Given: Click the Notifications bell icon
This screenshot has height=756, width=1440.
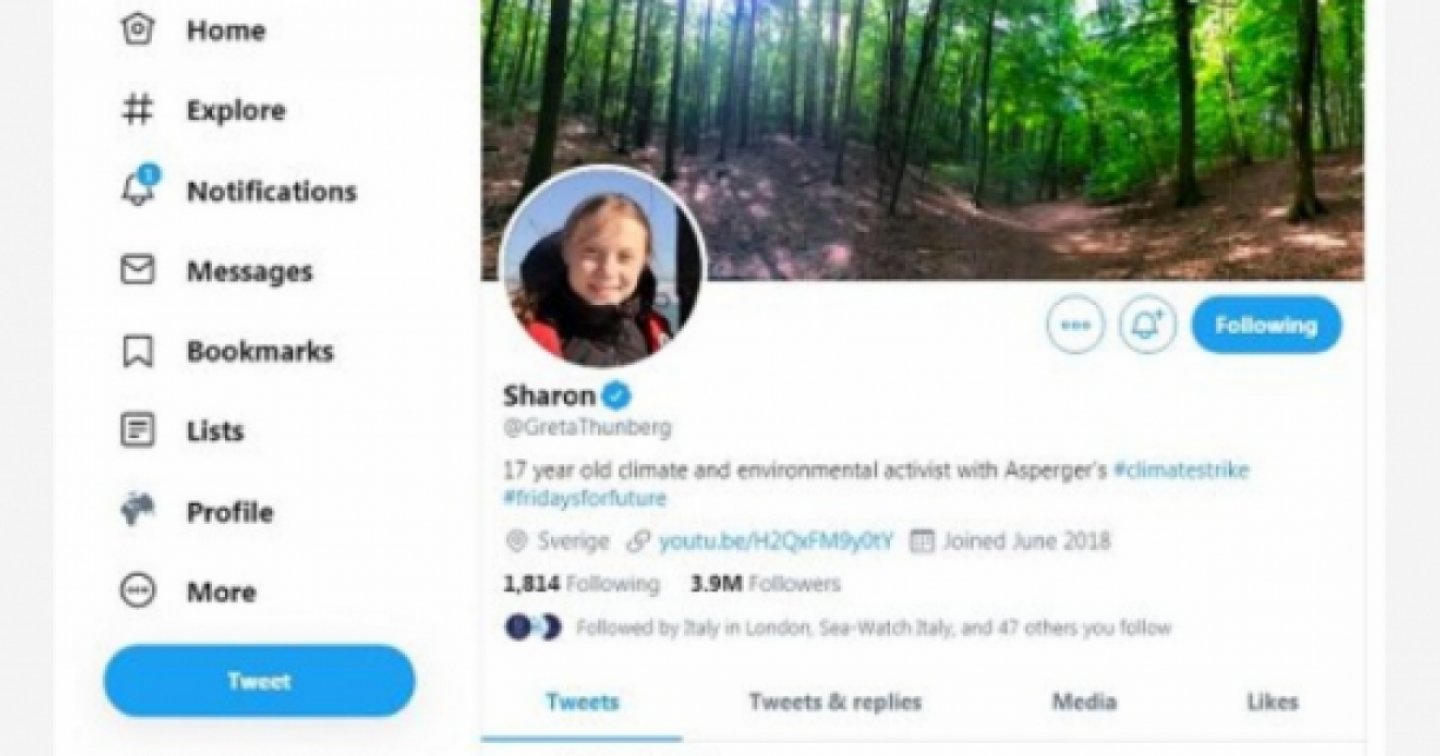Looking at the screenshot, I should pyautogui.click(x=137, y=190).
